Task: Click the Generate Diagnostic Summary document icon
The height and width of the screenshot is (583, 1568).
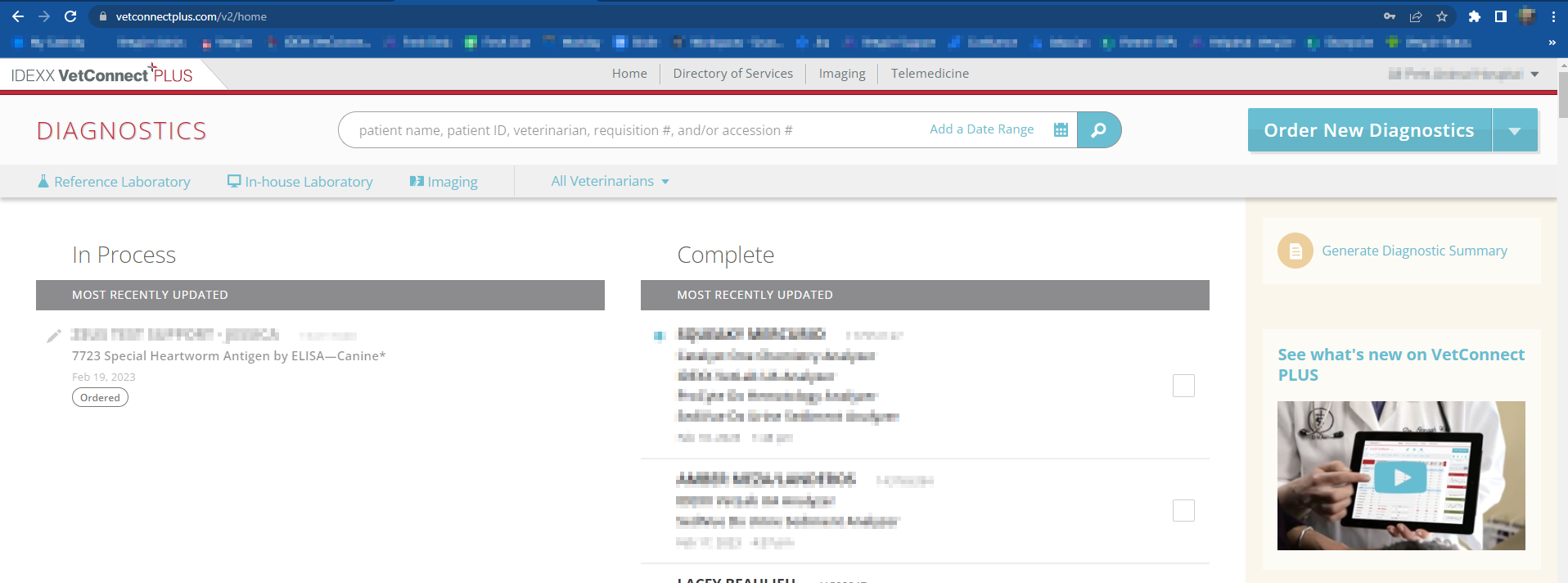Action: (x=1295, y=251)
